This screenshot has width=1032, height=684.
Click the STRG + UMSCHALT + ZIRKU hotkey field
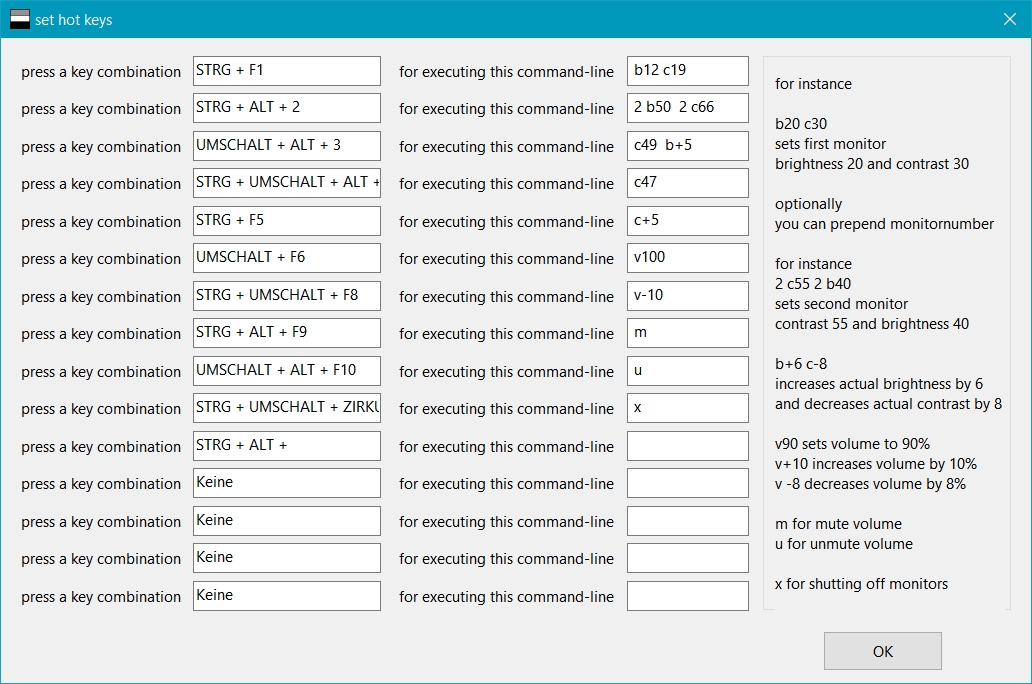286,408
